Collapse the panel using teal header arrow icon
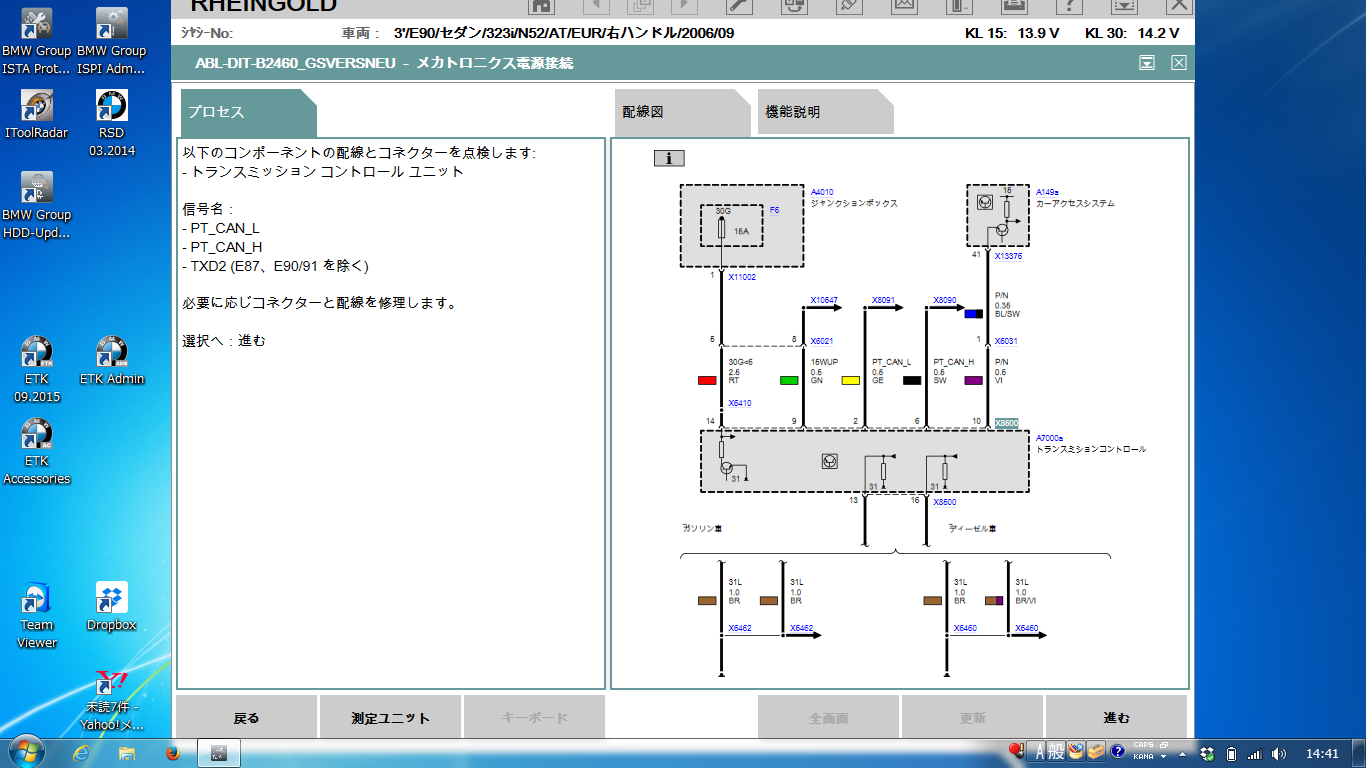The width and height of the screenshot is (1366, 768). [x=1147, y=63]
